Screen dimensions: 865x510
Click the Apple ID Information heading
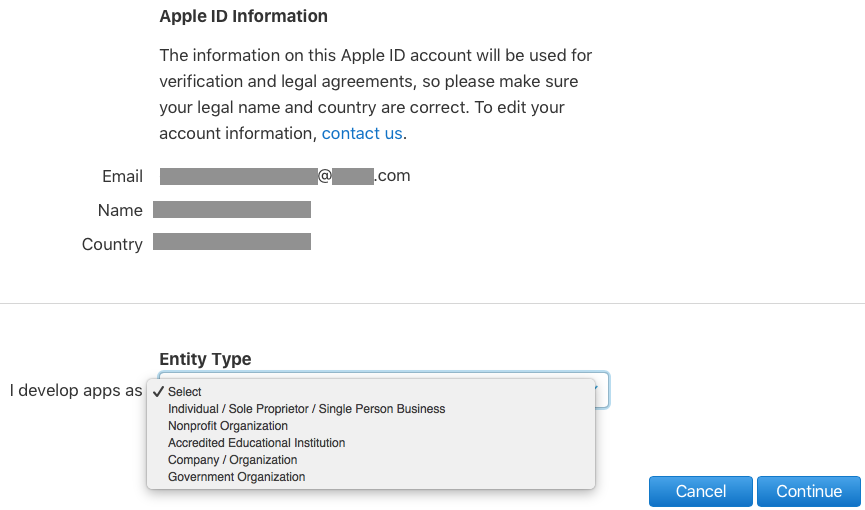point(243,16)
